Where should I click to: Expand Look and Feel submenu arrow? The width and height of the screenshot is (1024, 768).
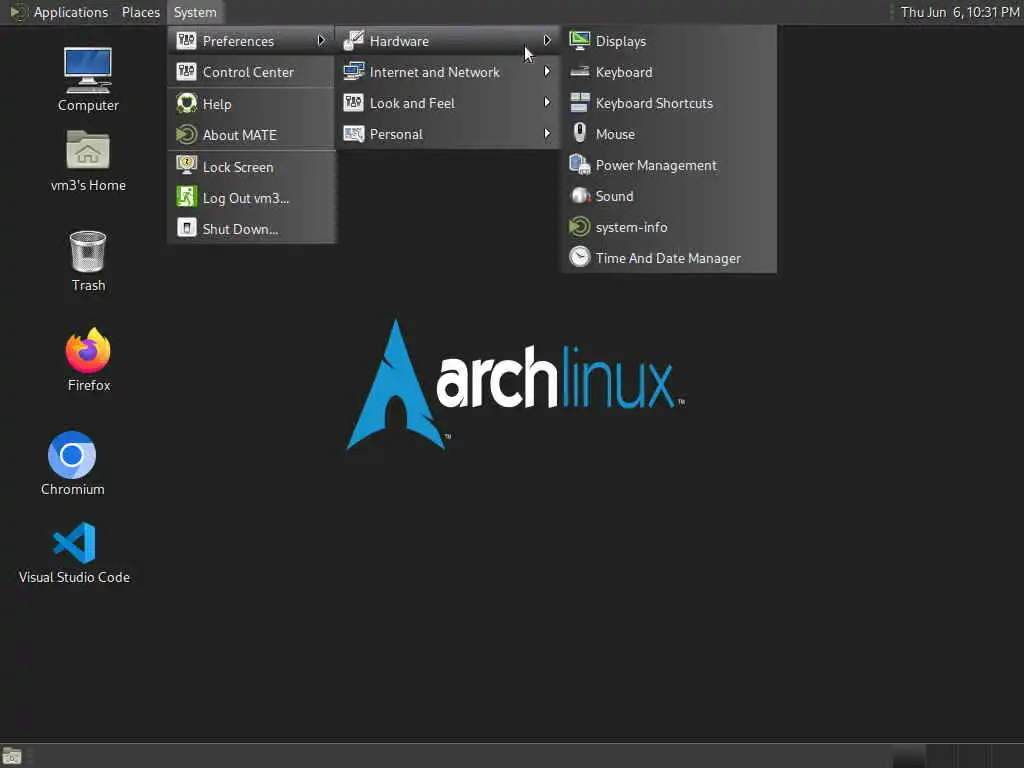(547, 103)
